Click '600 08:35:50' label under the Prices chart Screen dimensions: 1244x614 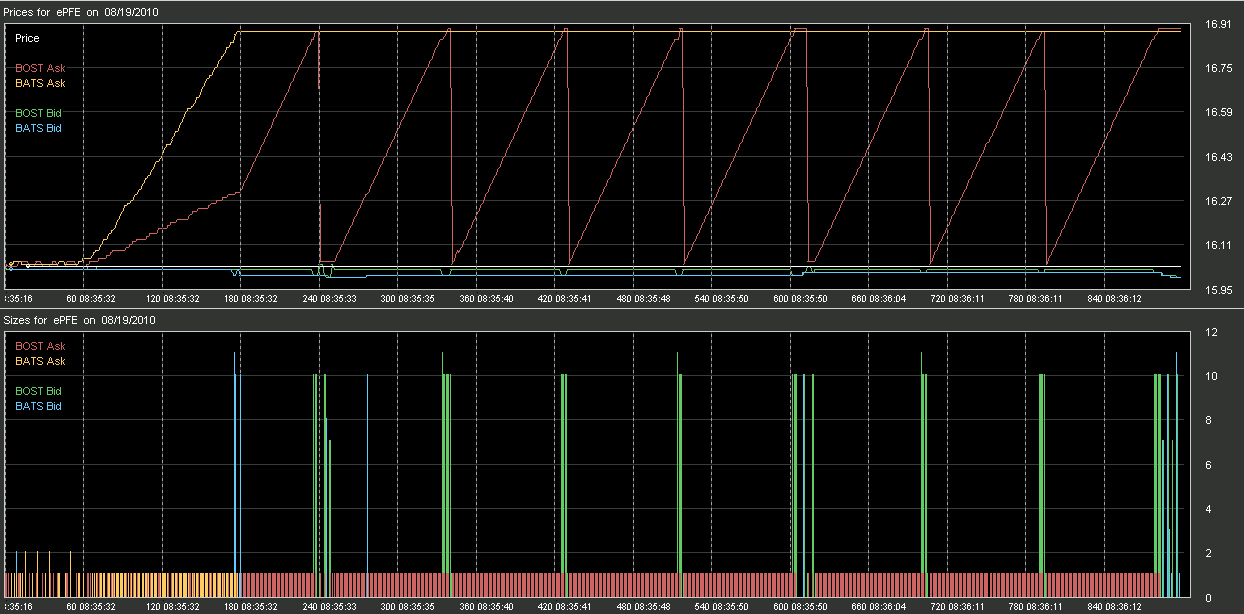[801, 298]
